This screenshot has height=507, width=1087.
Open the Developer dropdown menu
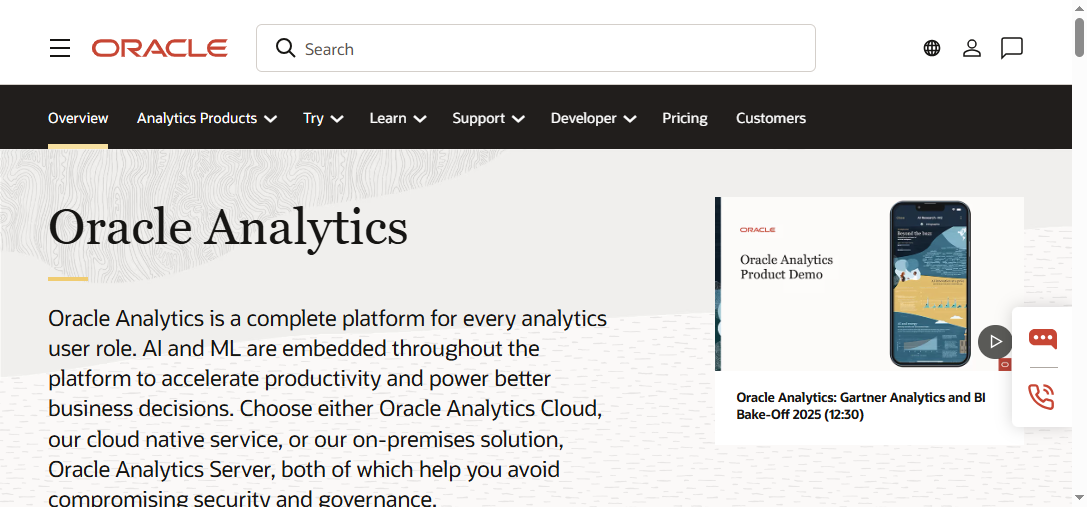[x=593, y=118]
